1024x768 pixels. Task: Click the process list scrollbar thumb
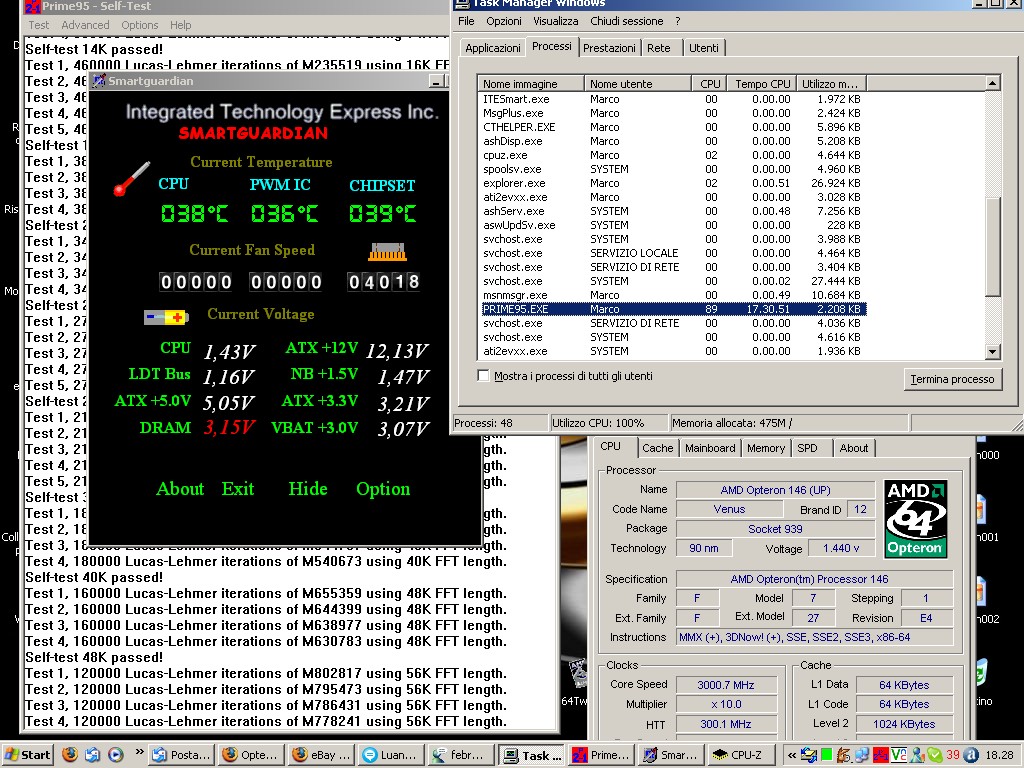pos(992,246)
